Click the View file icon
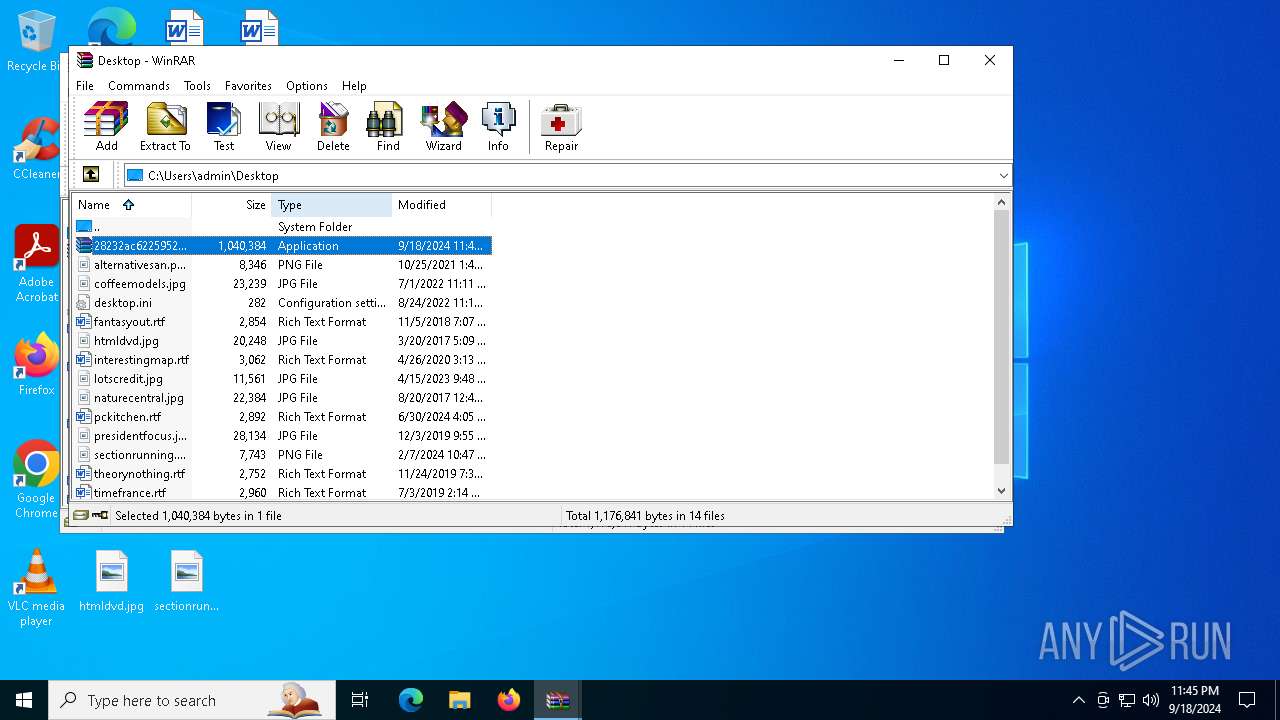Screen dimensions: 1280x720 click(x=278, y=126)
